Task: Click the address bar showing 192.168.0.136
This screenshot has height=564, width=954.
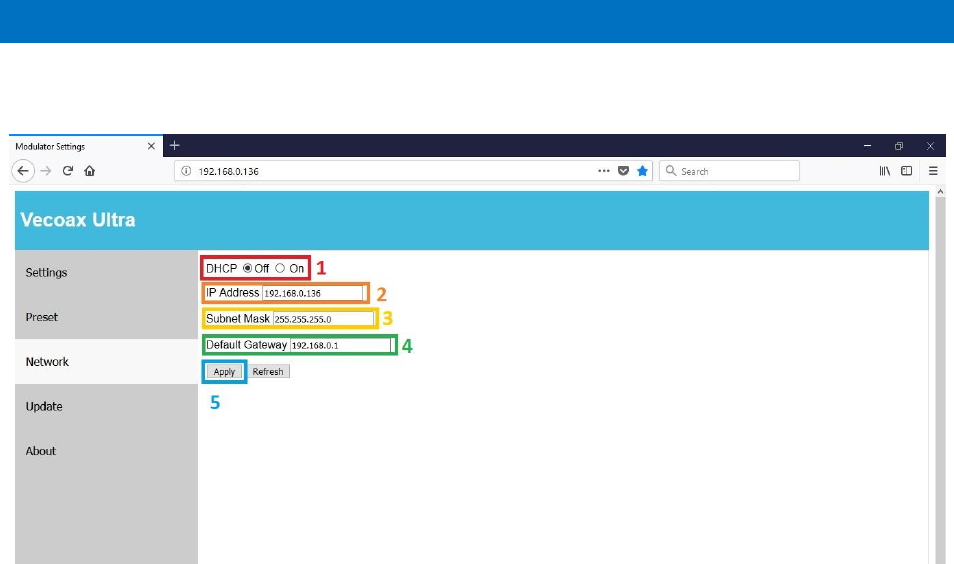Action: point(413,171)
